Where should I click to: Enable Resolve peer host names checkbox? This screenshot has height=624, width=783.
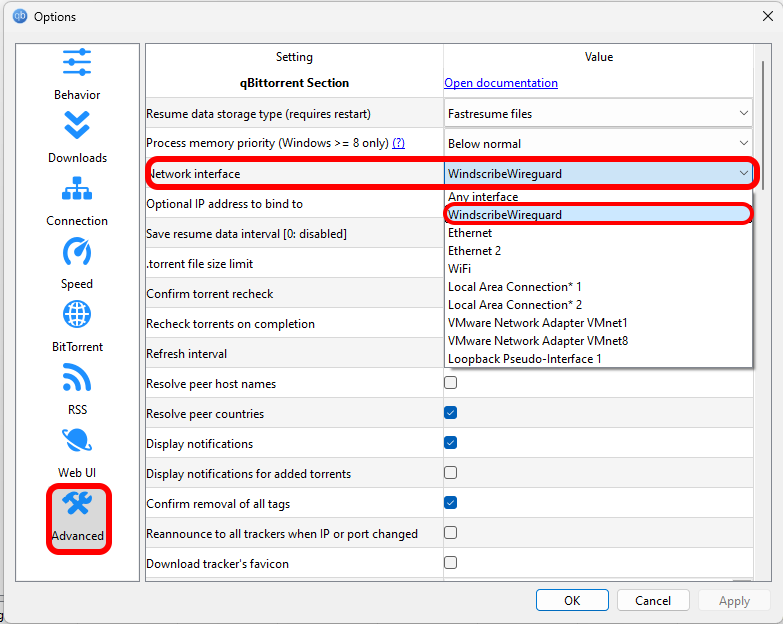coord(450,383)
